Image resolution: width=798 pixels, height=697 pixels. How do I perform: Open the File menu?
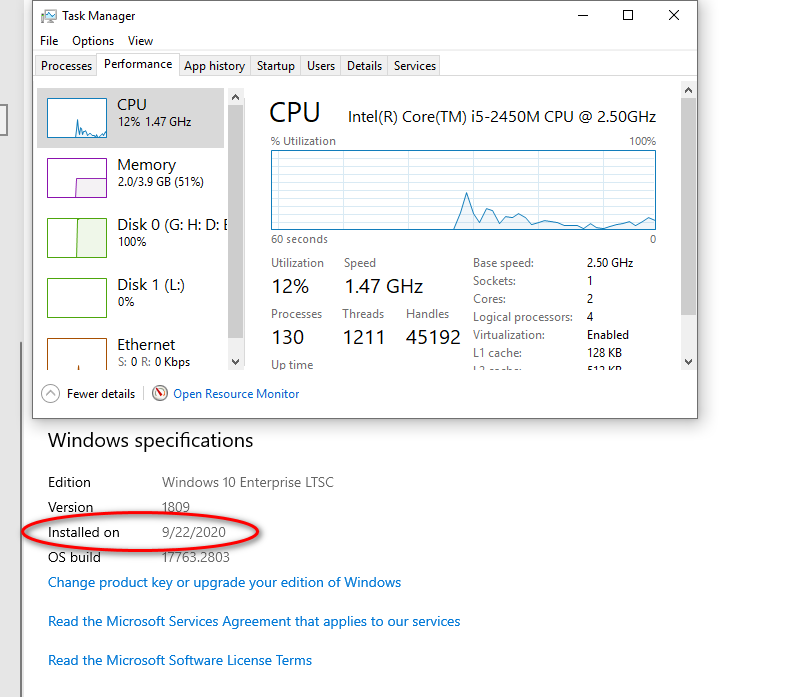click(49, 41)
